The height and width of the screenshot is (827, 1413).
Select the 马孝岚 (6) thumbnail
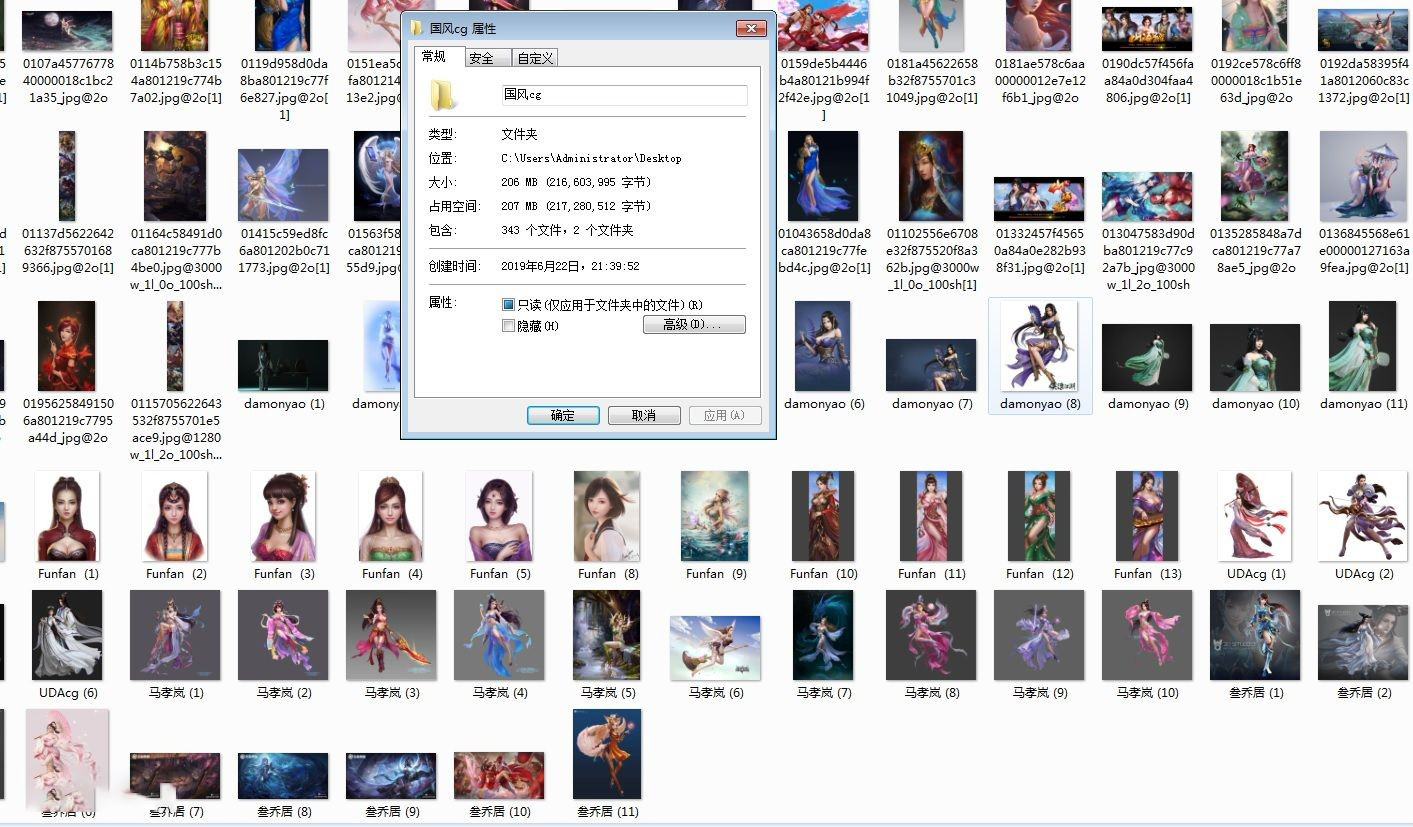click(715, 648)
